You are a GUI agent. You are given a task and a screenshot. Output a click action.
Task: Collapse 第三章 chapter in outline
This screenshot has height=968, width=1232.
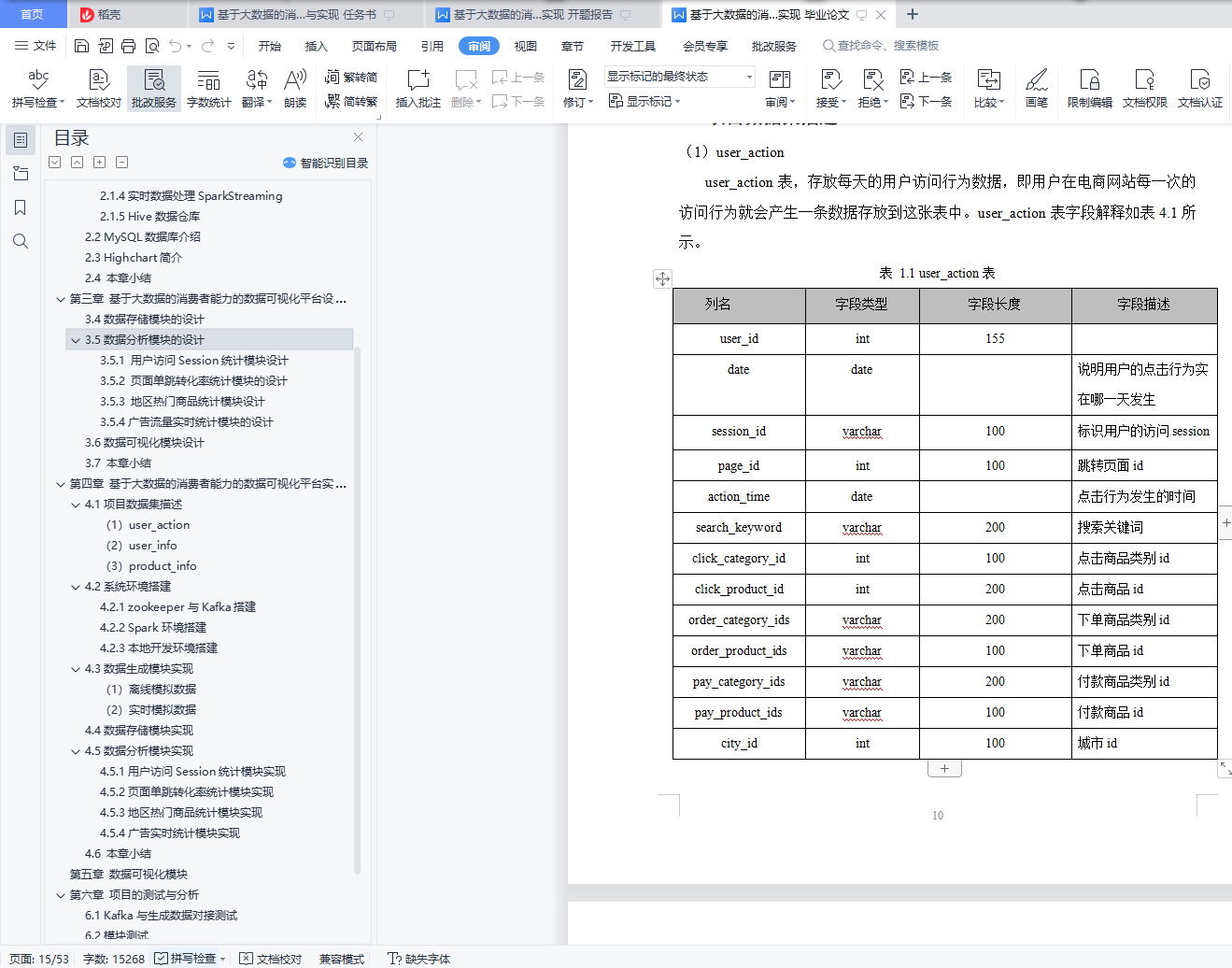coord(61,299)
